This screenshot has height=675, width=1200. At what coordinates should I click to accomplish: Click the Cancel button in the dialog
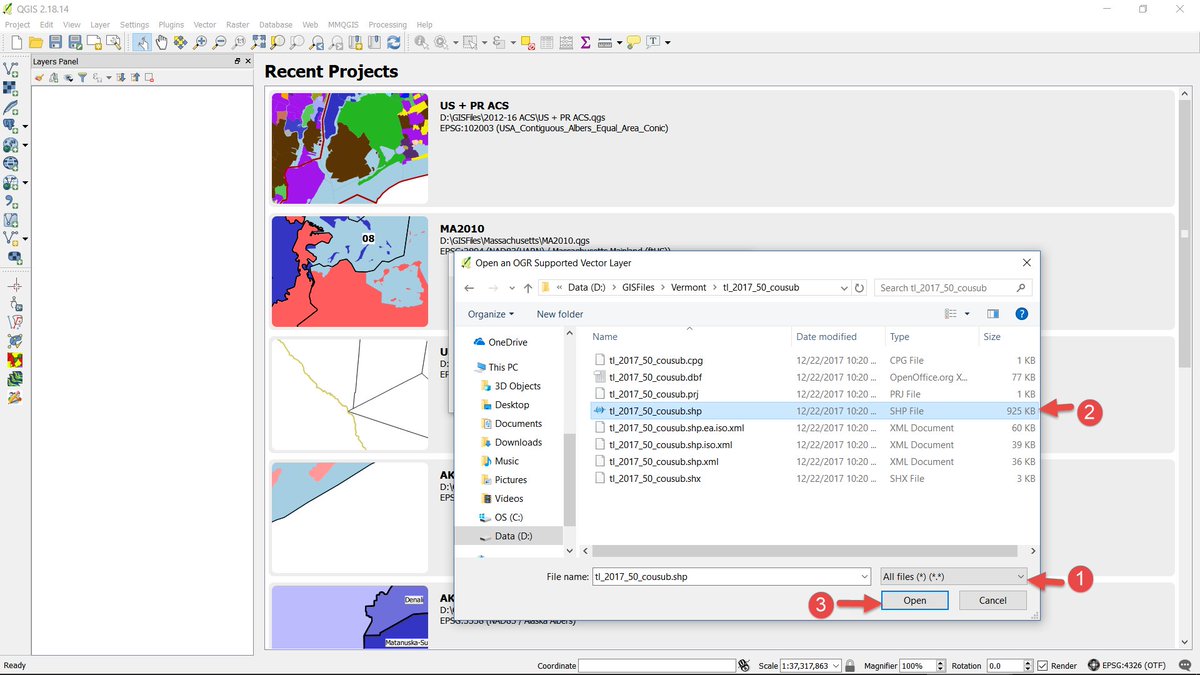point(992,600)
